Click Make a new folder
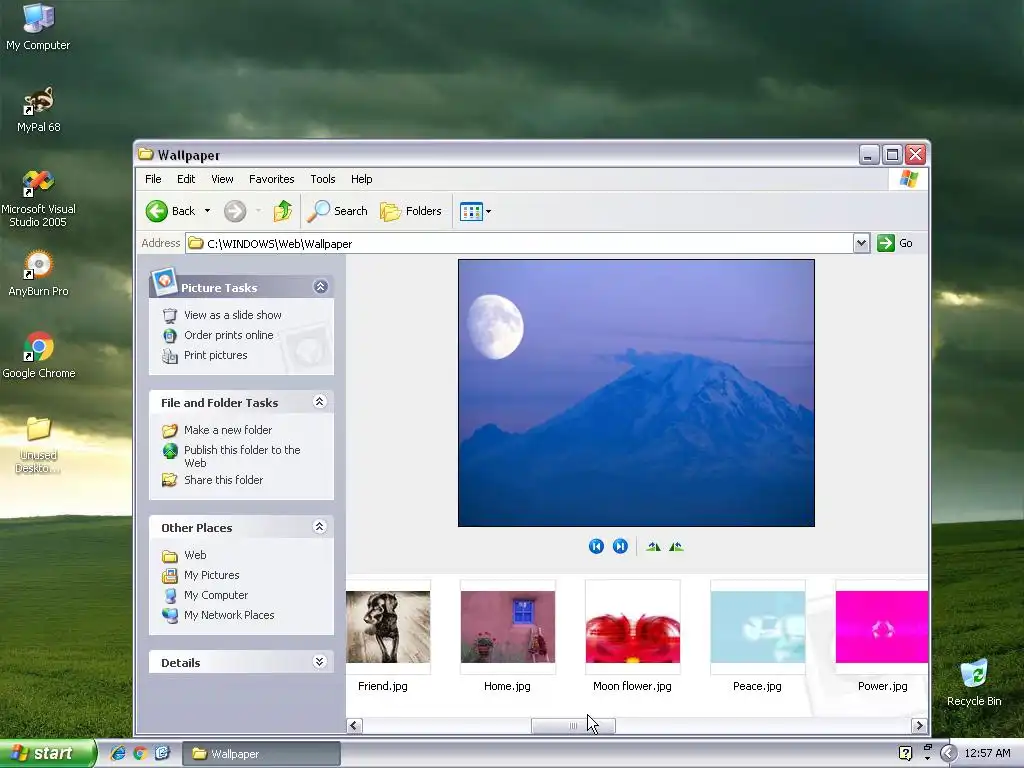The width and height of the screenshot is (1024, 768). (x=228, y=430)
